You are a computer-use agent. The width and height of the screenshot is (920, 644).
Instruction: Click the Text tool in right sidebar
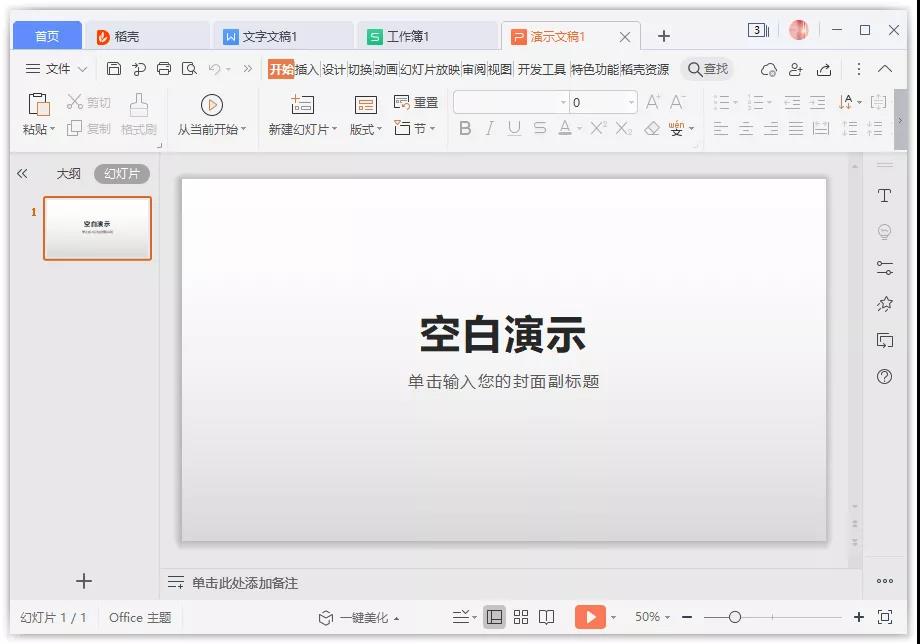tap(884, 196)
